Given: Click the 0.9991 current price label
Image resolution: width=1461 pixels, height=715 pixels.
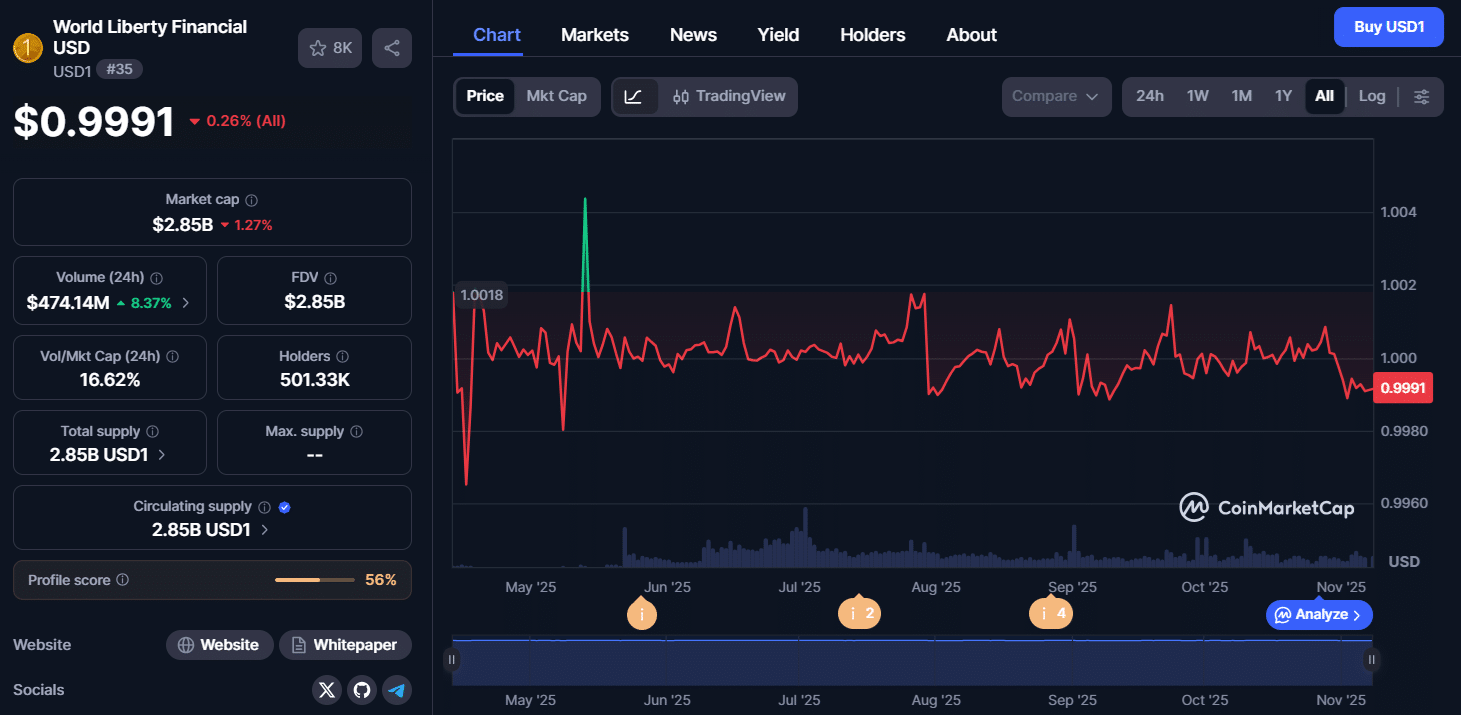Looking at the screenshot, I should pos(1403,388).
